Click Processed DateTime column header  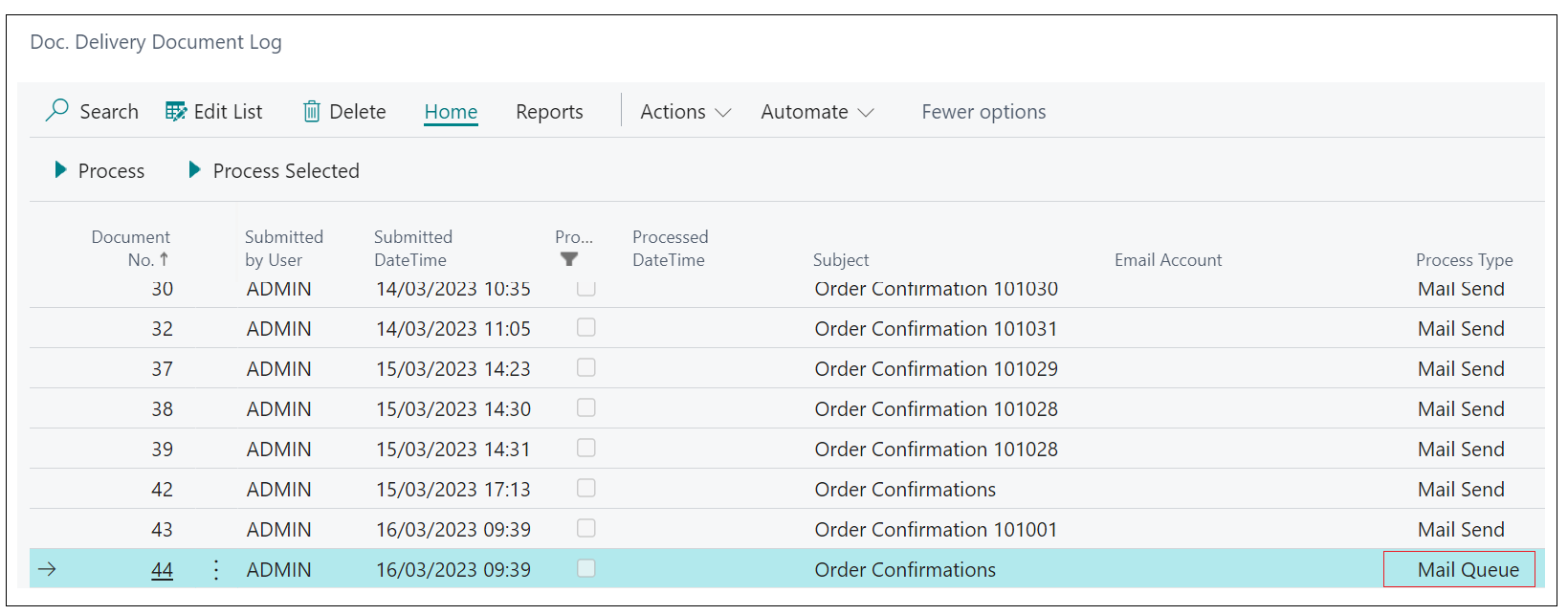click(670, 248)
